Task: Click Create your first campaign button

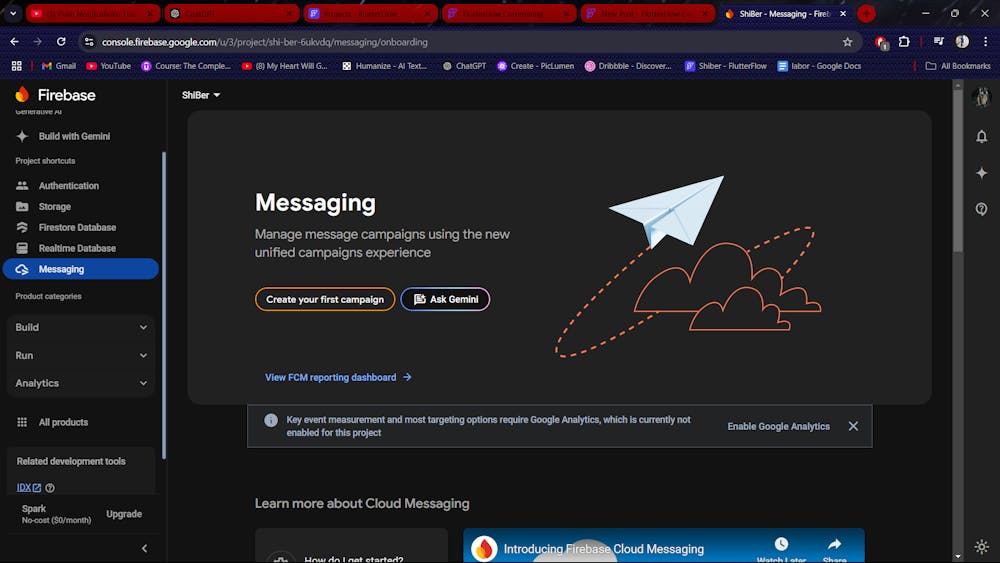Action: click(x=325, y=300)
